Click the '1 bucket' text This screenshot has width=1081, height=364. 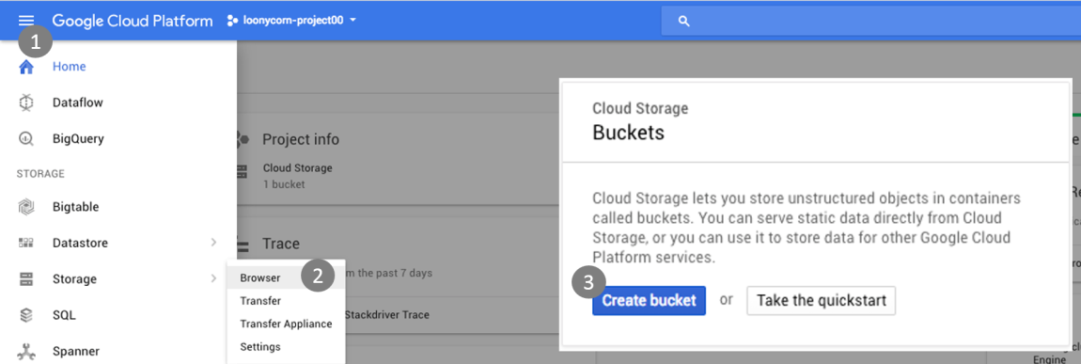click(284, 184)
